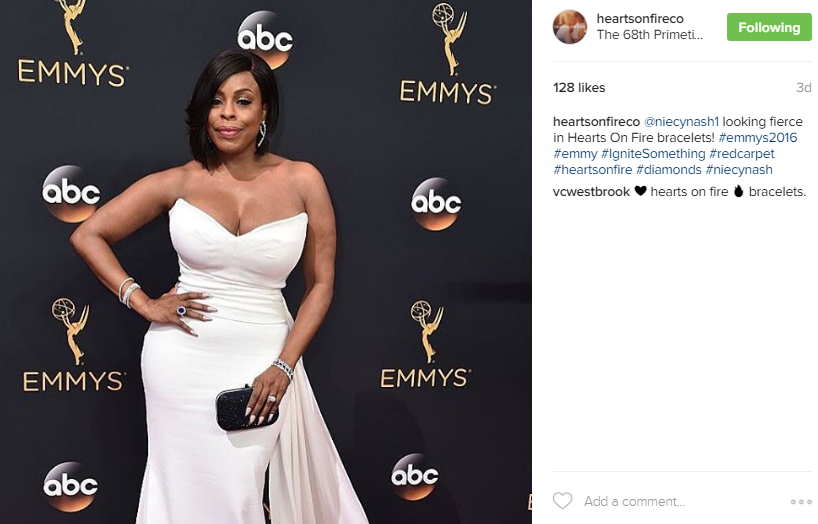Click the heart like icon
The width and height of the screenshot is (818, 524).
562,501
